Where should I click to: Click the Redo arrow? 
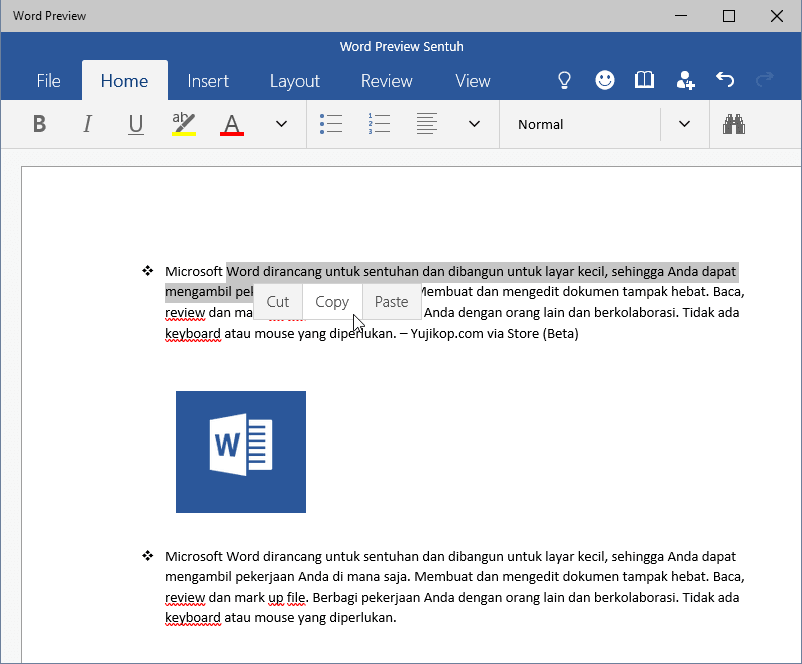tap(765, 80)
